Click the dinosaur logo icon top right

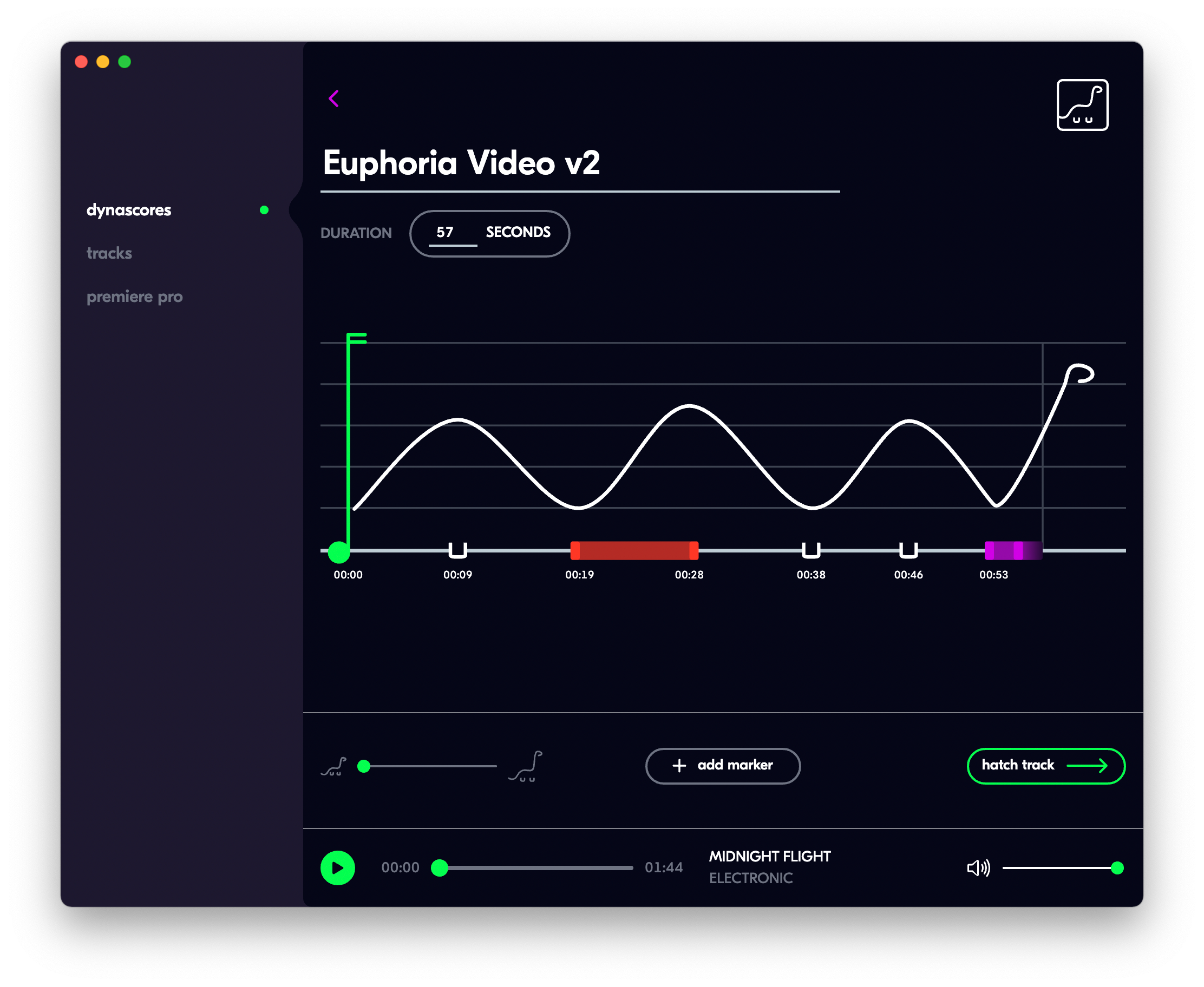pyautogui.click(x=1082, y=104)
